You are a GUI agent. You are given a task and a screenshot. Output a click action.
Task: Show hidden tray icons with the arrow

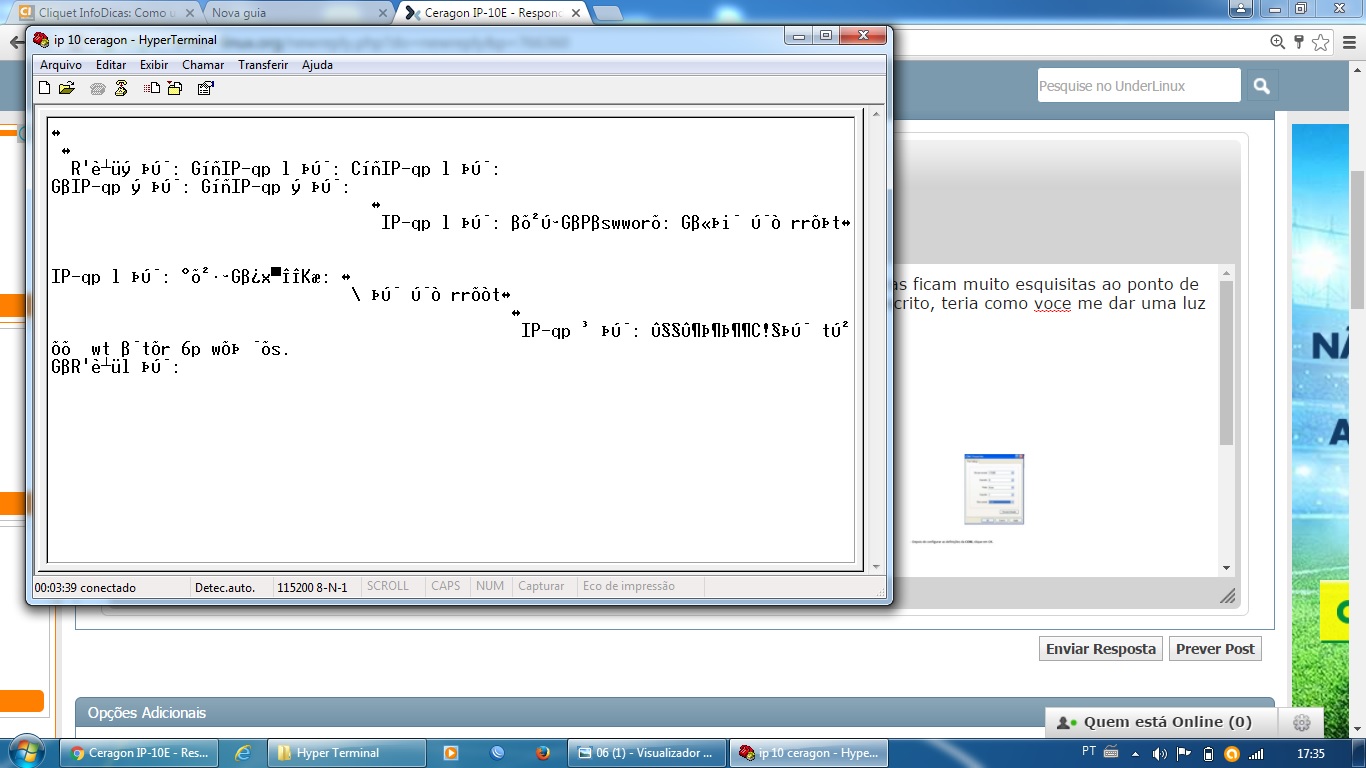(x=1135, y=753)
